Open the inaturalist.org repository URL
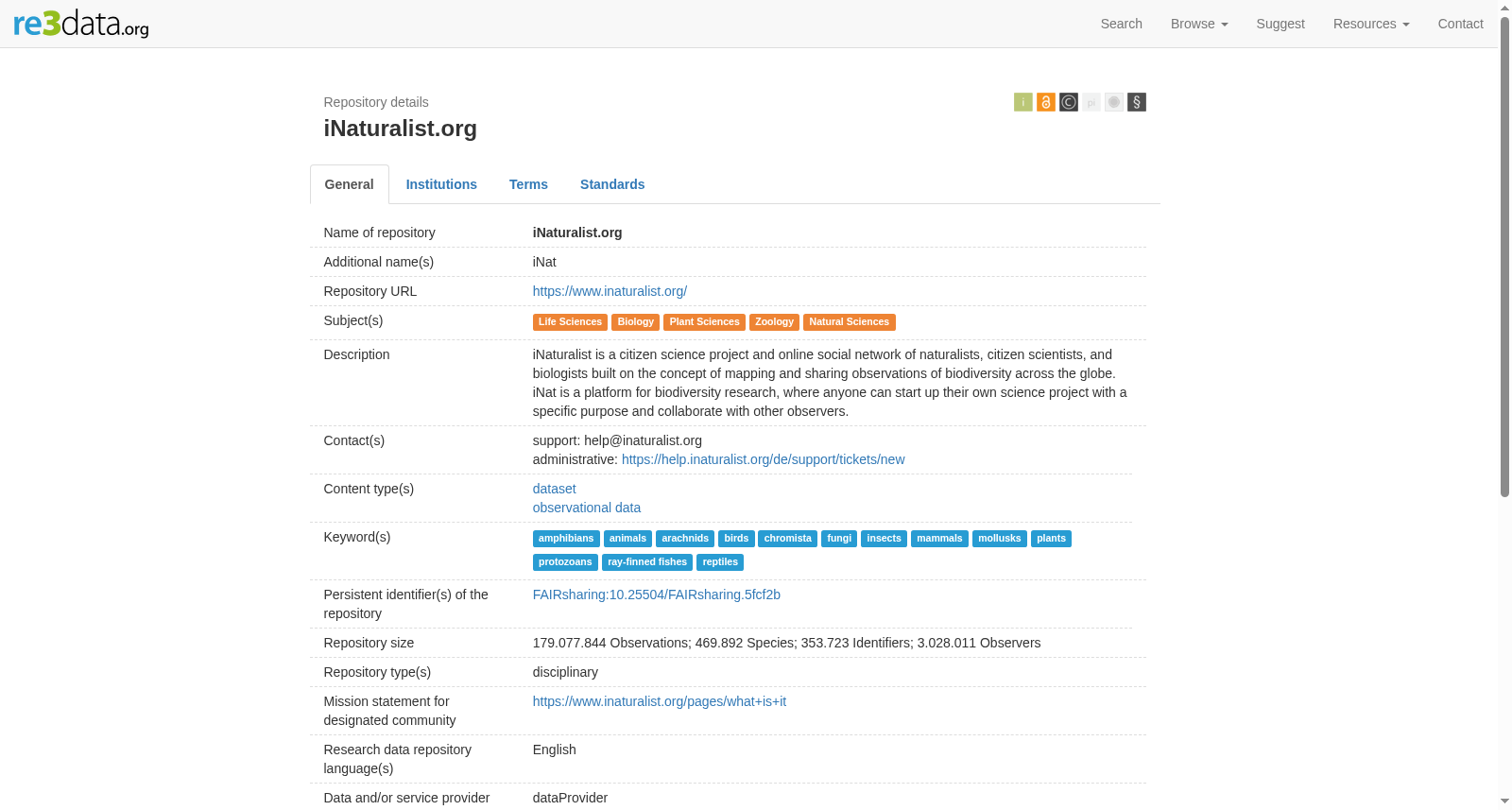1512x810 pixels. coord(610,291)
